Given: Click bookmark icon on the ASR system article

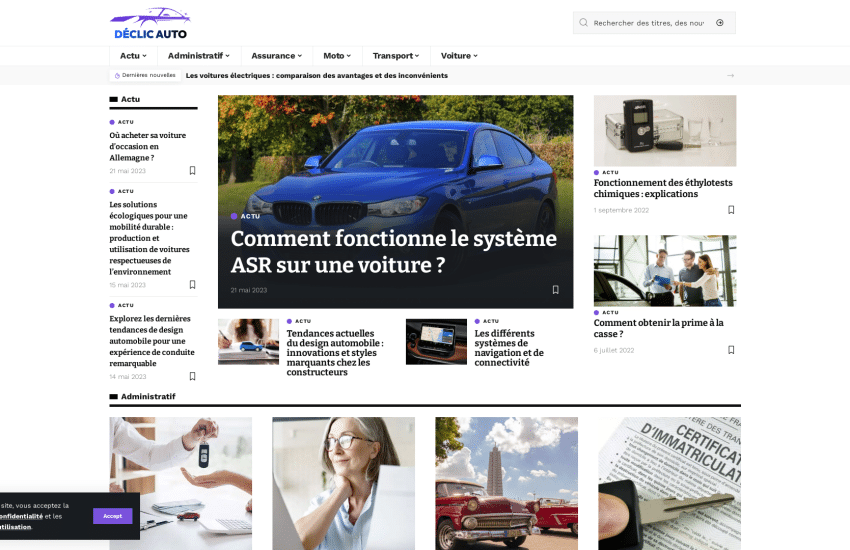Looking at the screenshot, I should pyautogui.click(x=556, y=290).
